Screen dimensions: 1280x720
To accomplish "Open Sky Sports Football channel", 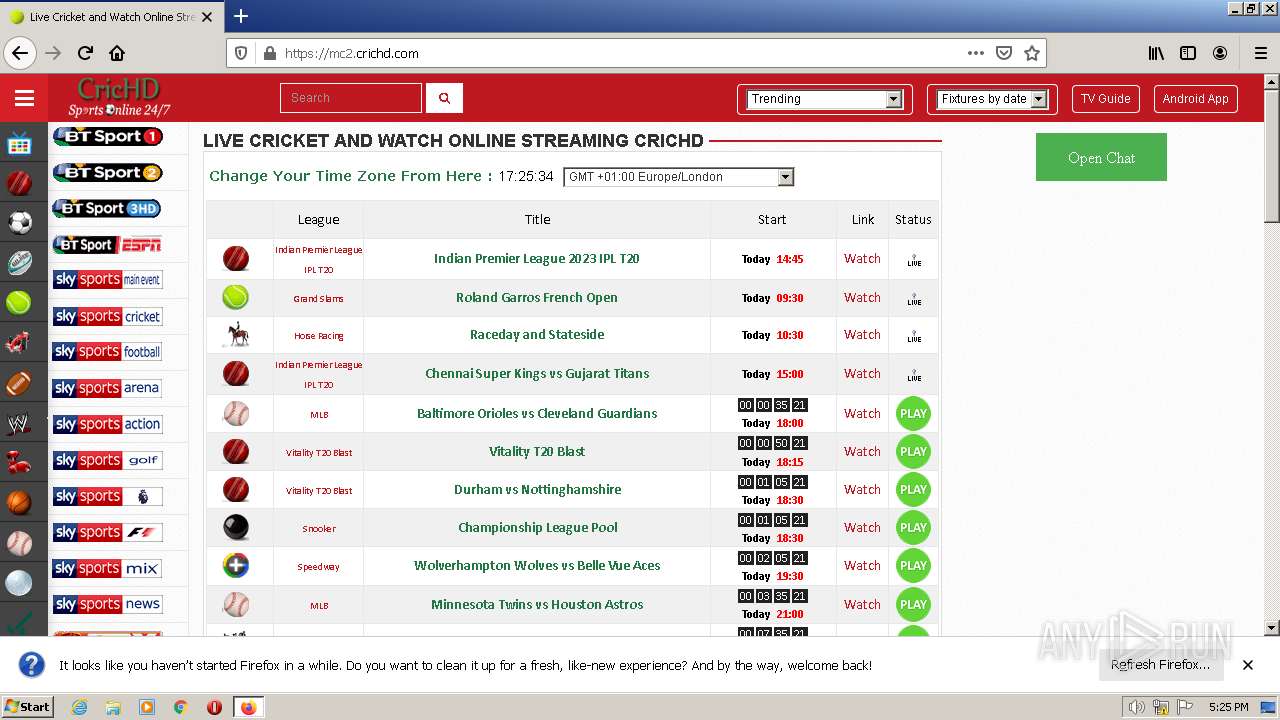I will point(107,352).
